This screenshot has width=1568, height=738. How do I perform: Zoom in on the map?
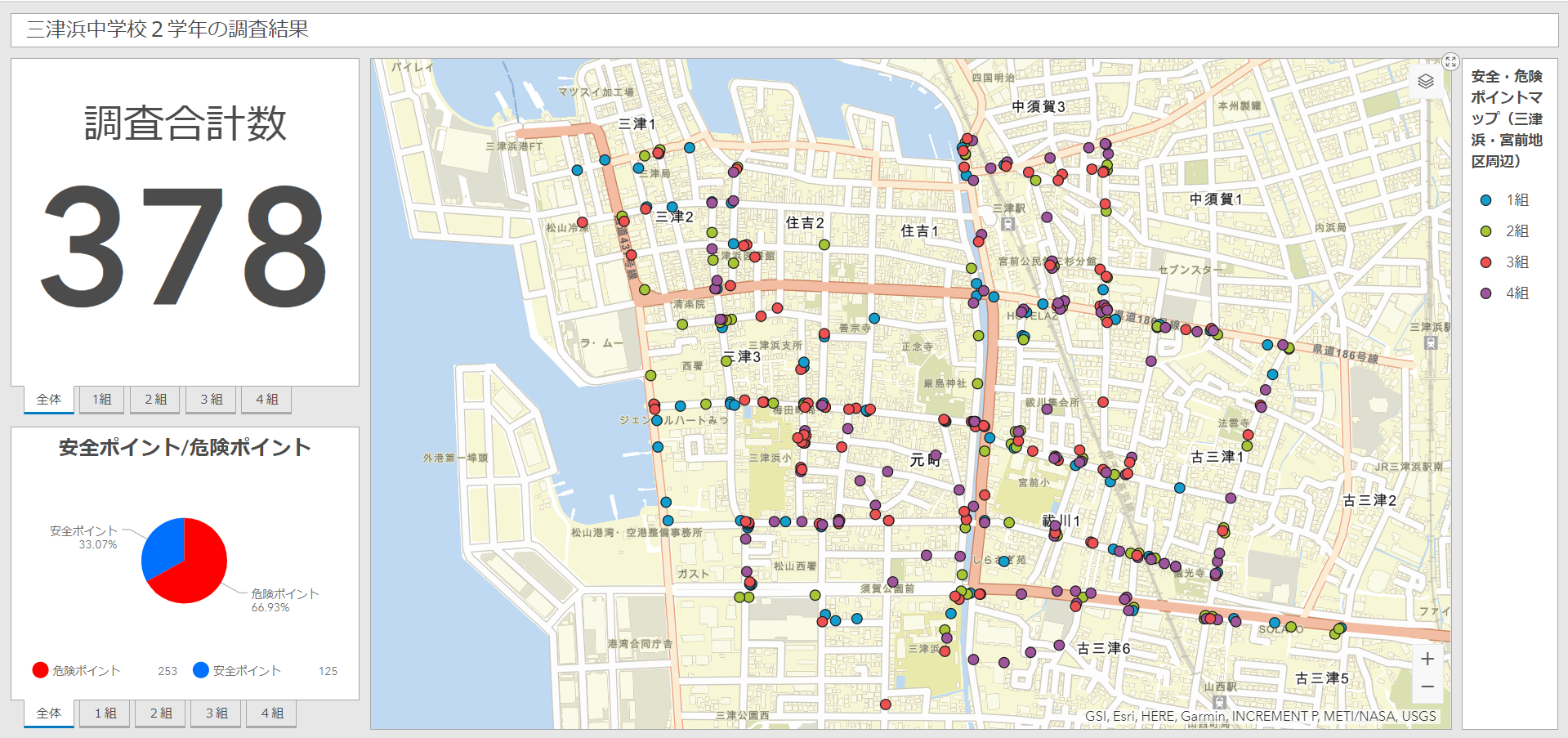coord(1428,658)
